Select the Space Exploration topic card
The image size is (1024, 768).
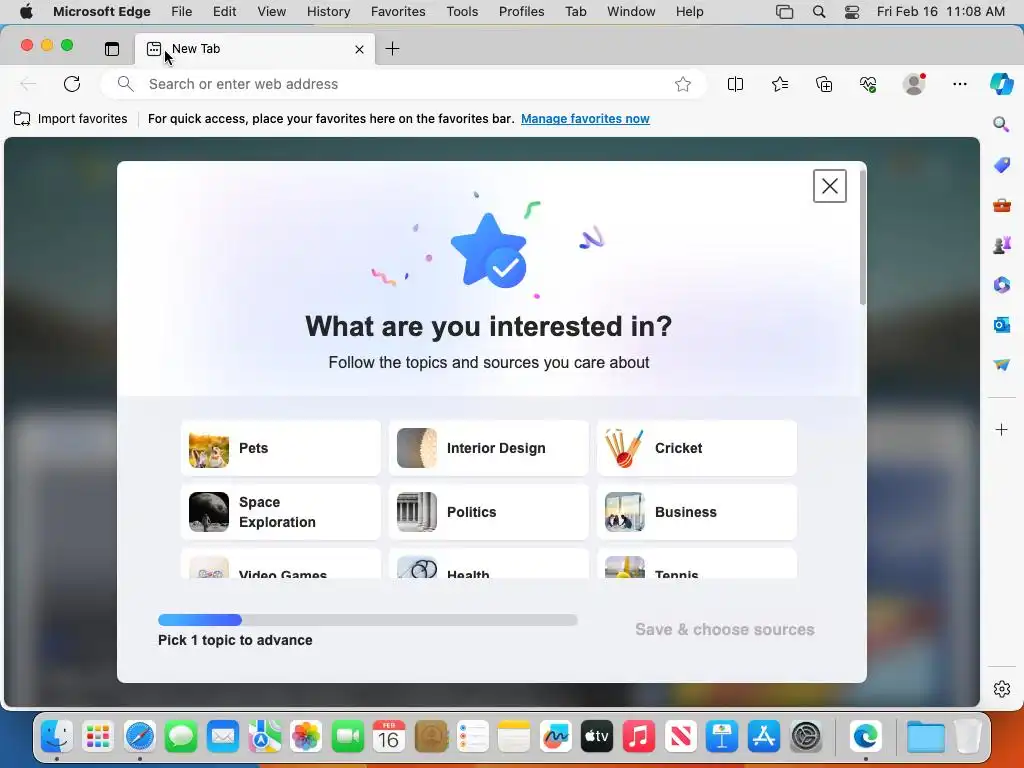(x=281, y=512)
